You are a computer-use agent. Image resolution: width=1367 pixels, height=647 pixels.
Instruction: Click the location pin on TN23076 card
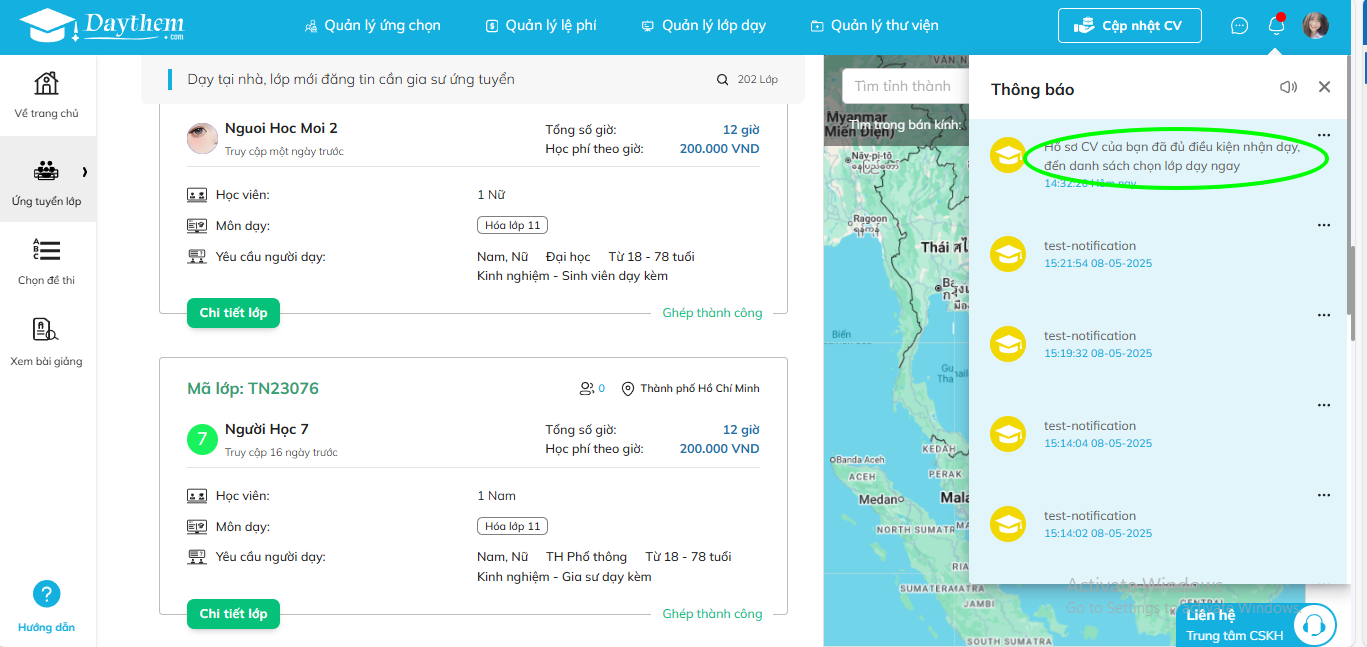[x=628, y=388]
